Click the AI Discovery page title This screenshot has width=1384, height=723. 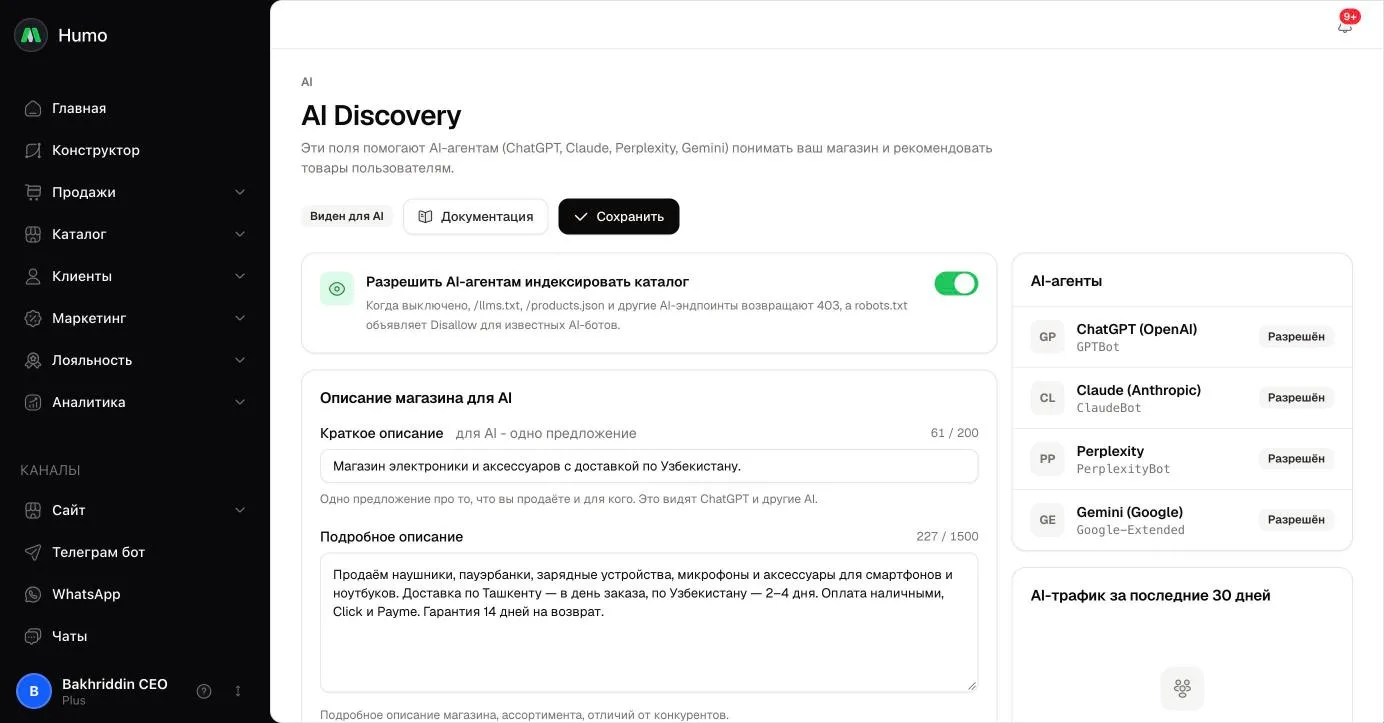coord(381,116)
